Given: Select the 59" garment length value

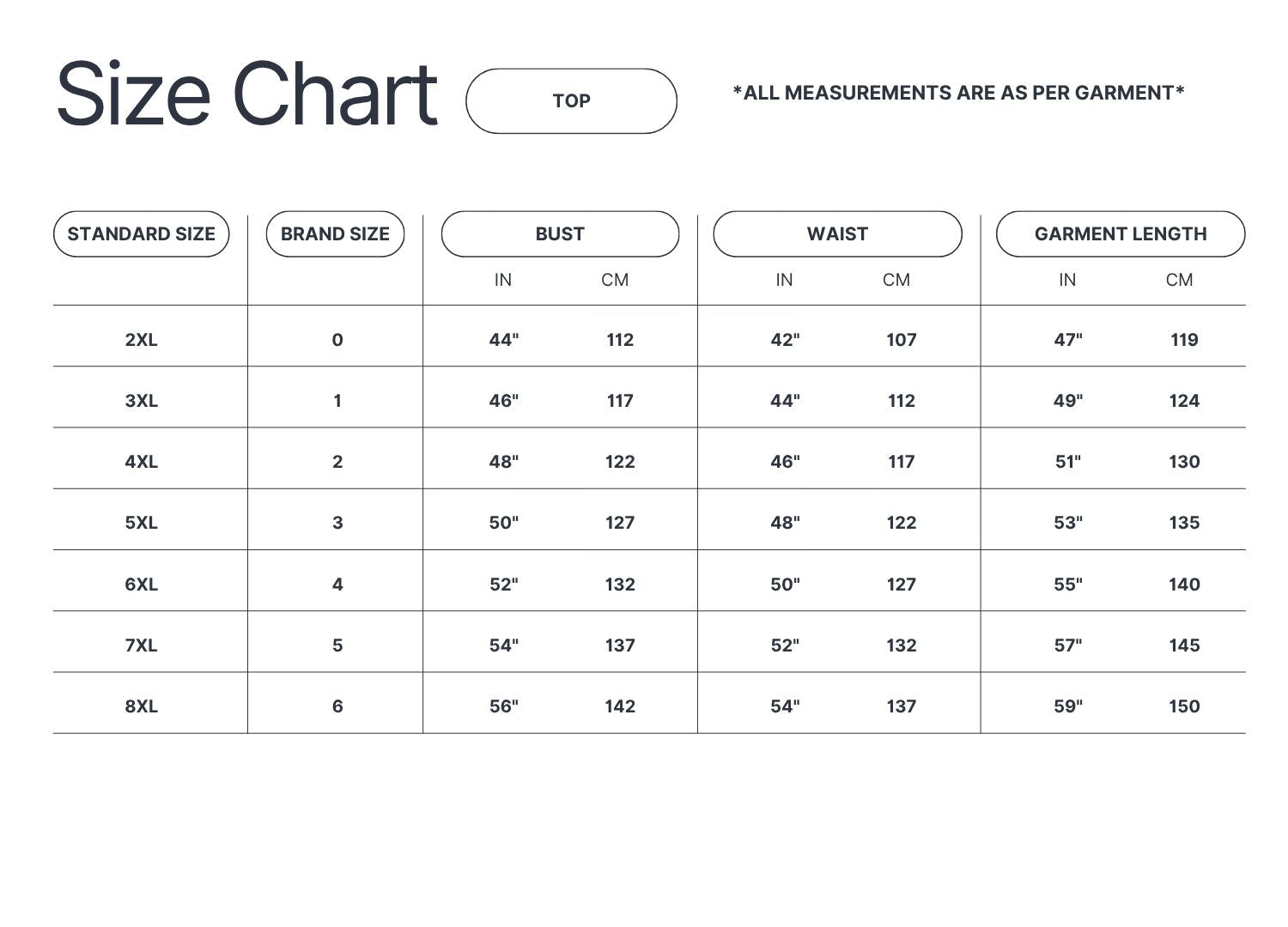Looking at the screenshot, I should [x=1068, y=706].
